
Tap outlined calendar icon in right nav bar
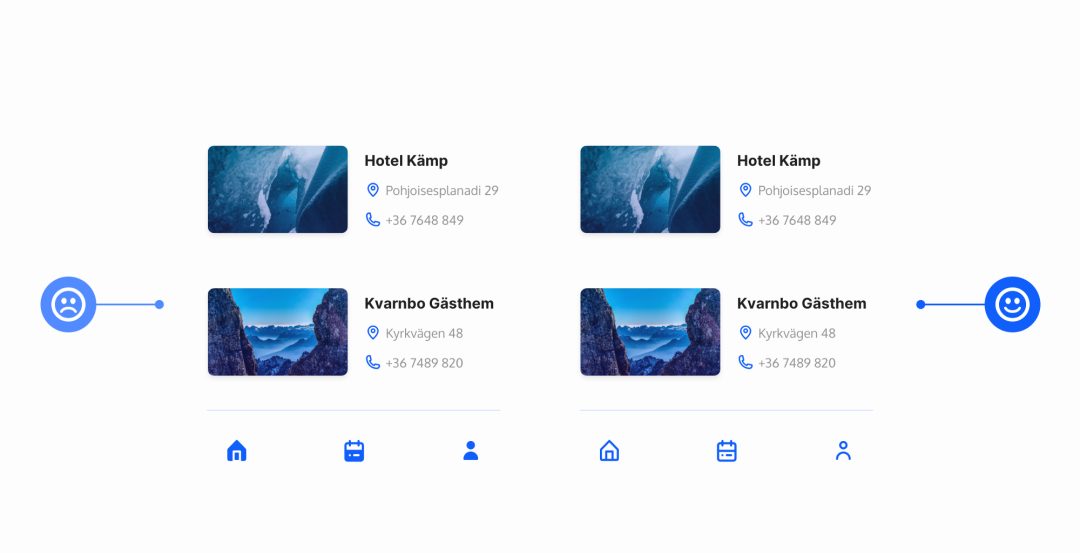(727, 451)
